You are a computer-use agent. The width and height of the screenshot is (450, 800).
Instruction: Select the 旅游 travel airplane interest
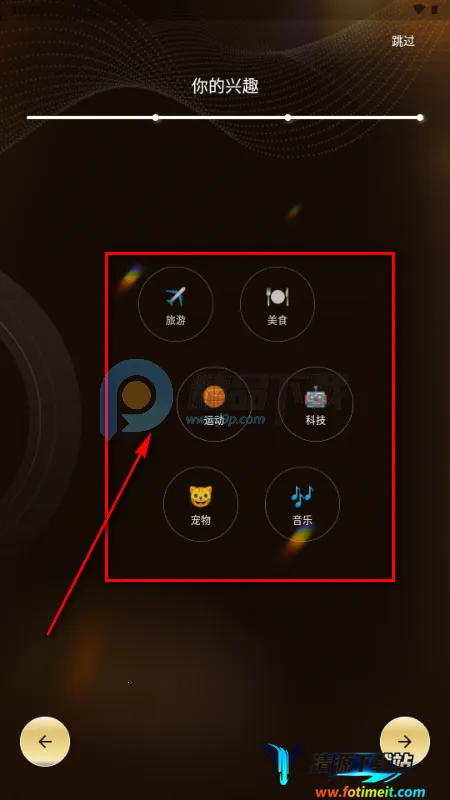[176, 304]
